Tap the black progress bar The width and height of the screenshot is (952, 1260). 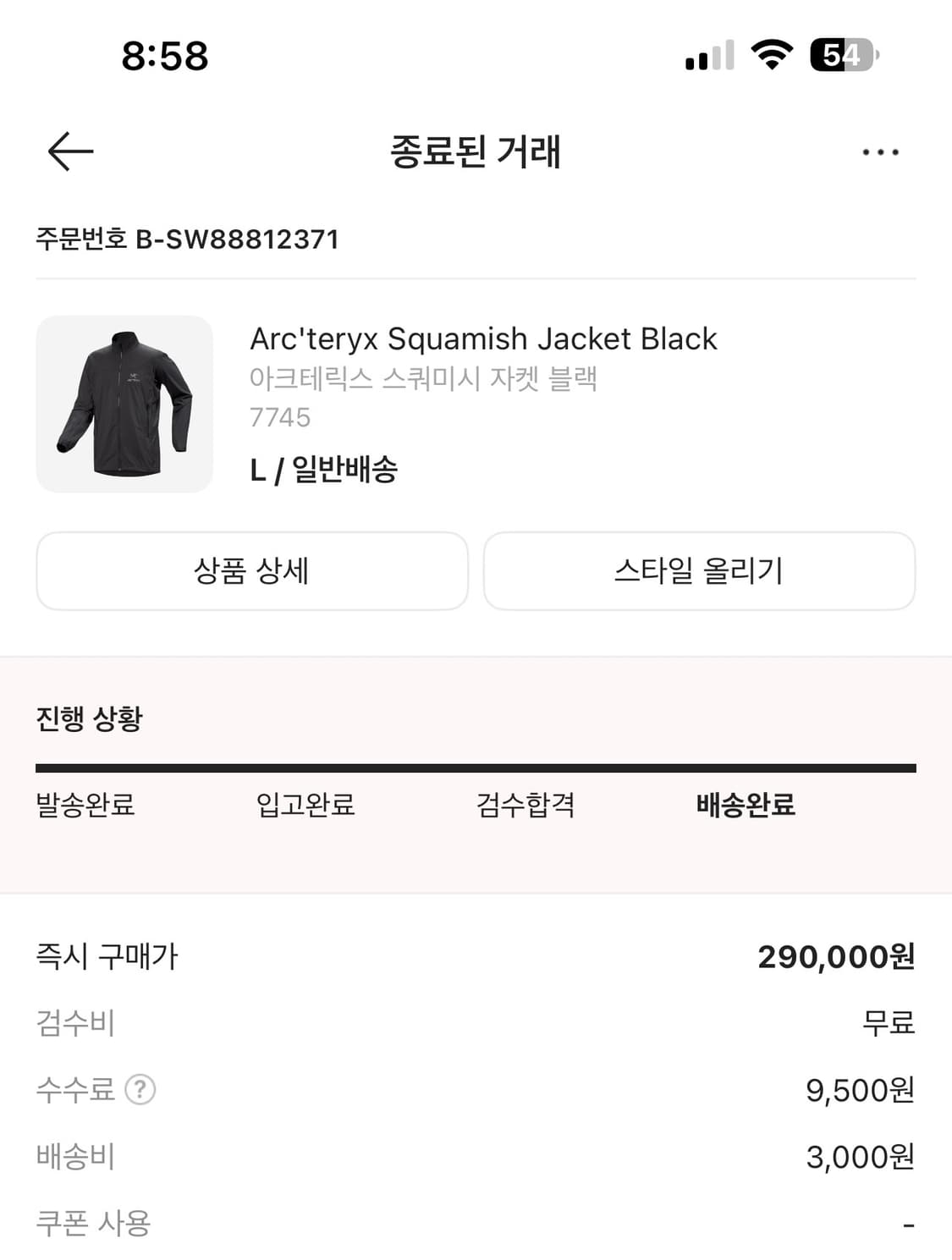476,768
